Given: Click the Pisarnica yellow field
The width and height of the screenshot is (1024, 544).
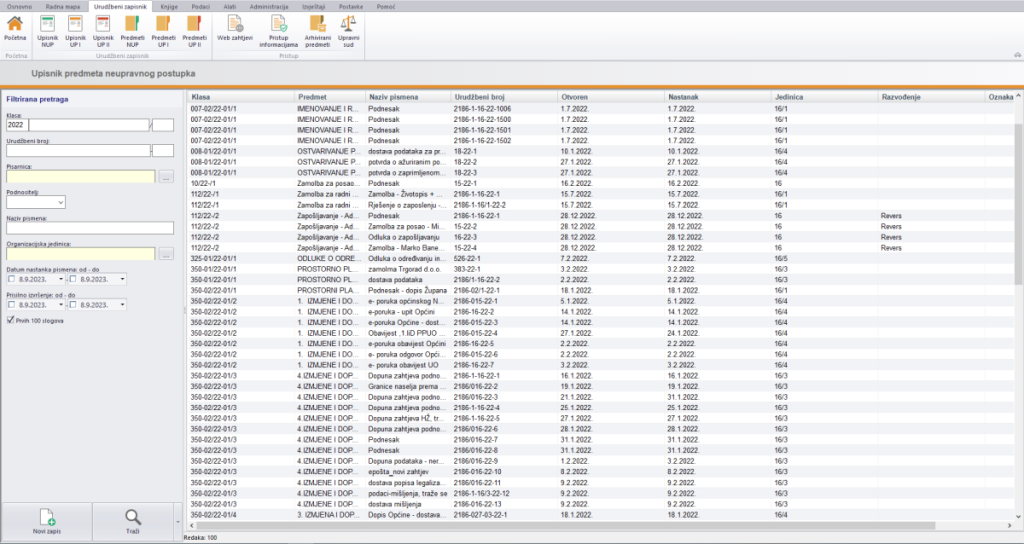Looking at the screenshot, I should click(81, 176).
